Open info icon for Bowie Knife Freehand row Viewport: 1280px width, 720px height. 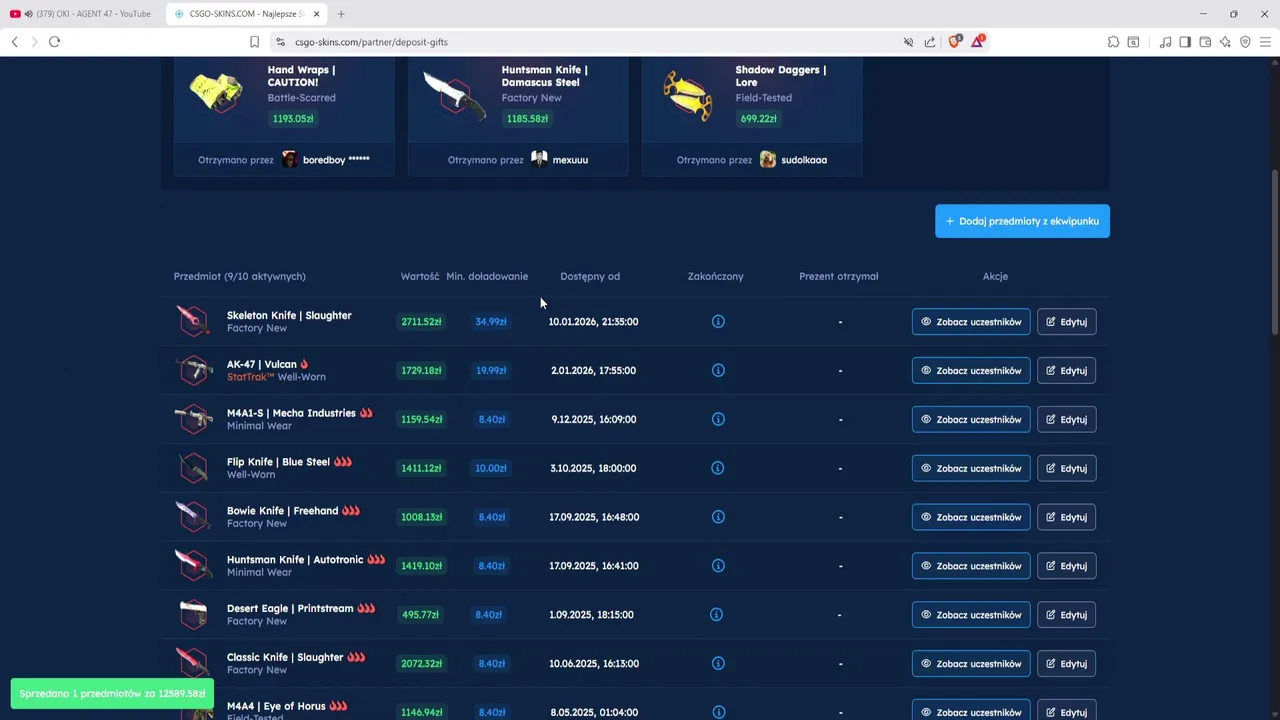pos(718,517)
